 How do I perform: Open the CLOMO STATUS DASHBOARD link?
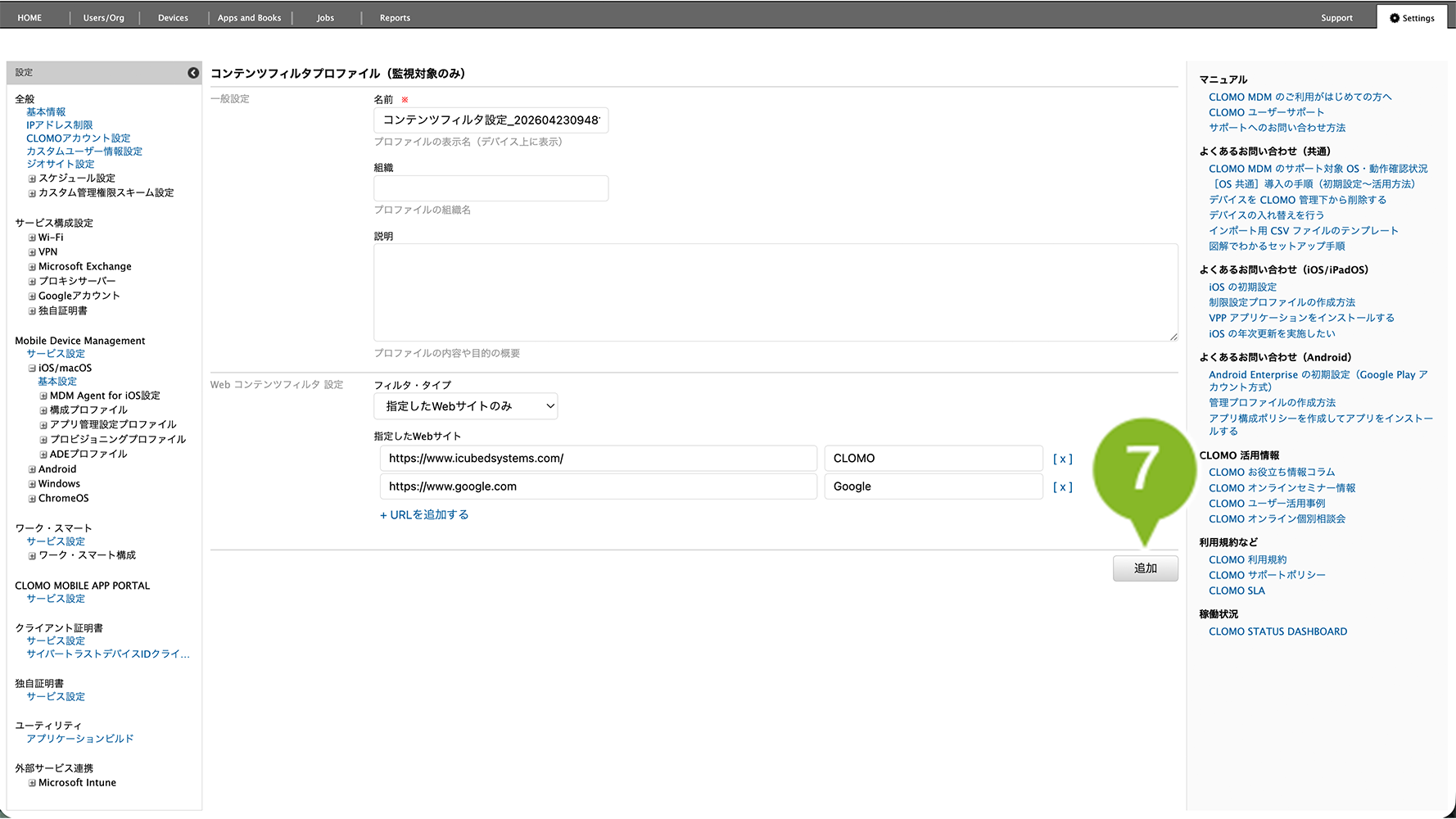1277,631
